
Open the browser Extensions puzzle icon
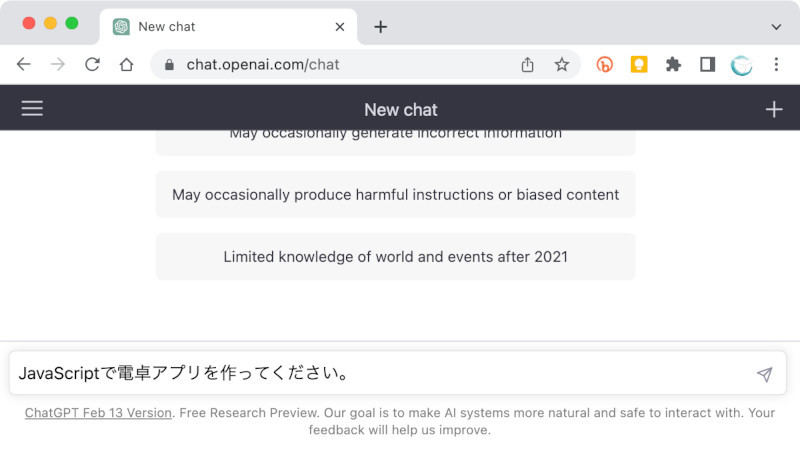tap(673, 65)
